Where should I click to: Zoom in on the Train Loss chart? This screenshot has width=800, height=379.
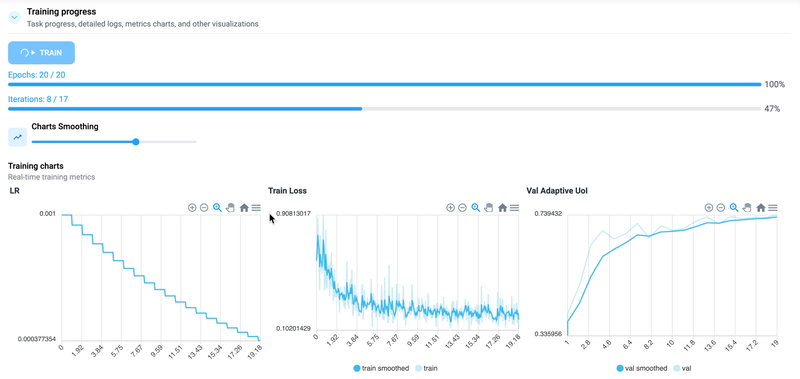(451, 208)
